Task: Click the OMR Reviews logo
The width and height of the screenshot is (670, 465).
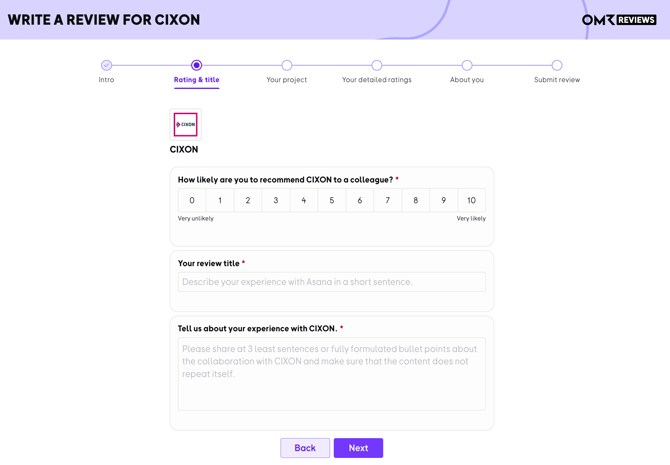Action: pos(619,20)
